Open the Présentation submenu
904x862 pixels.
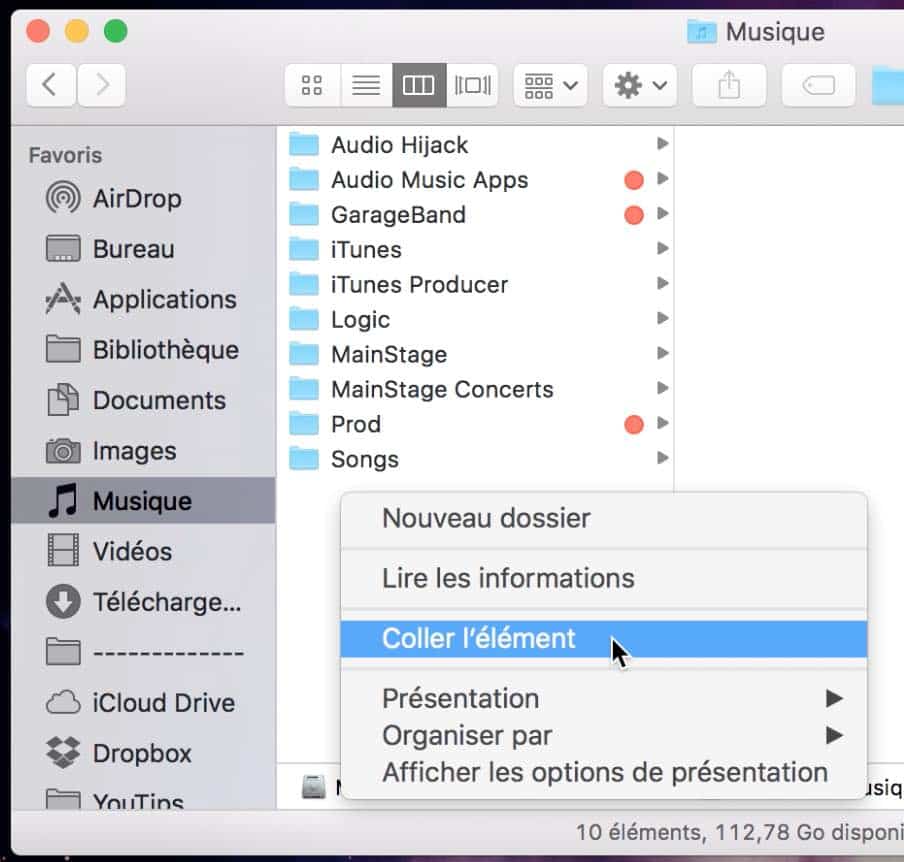point(604,698)
